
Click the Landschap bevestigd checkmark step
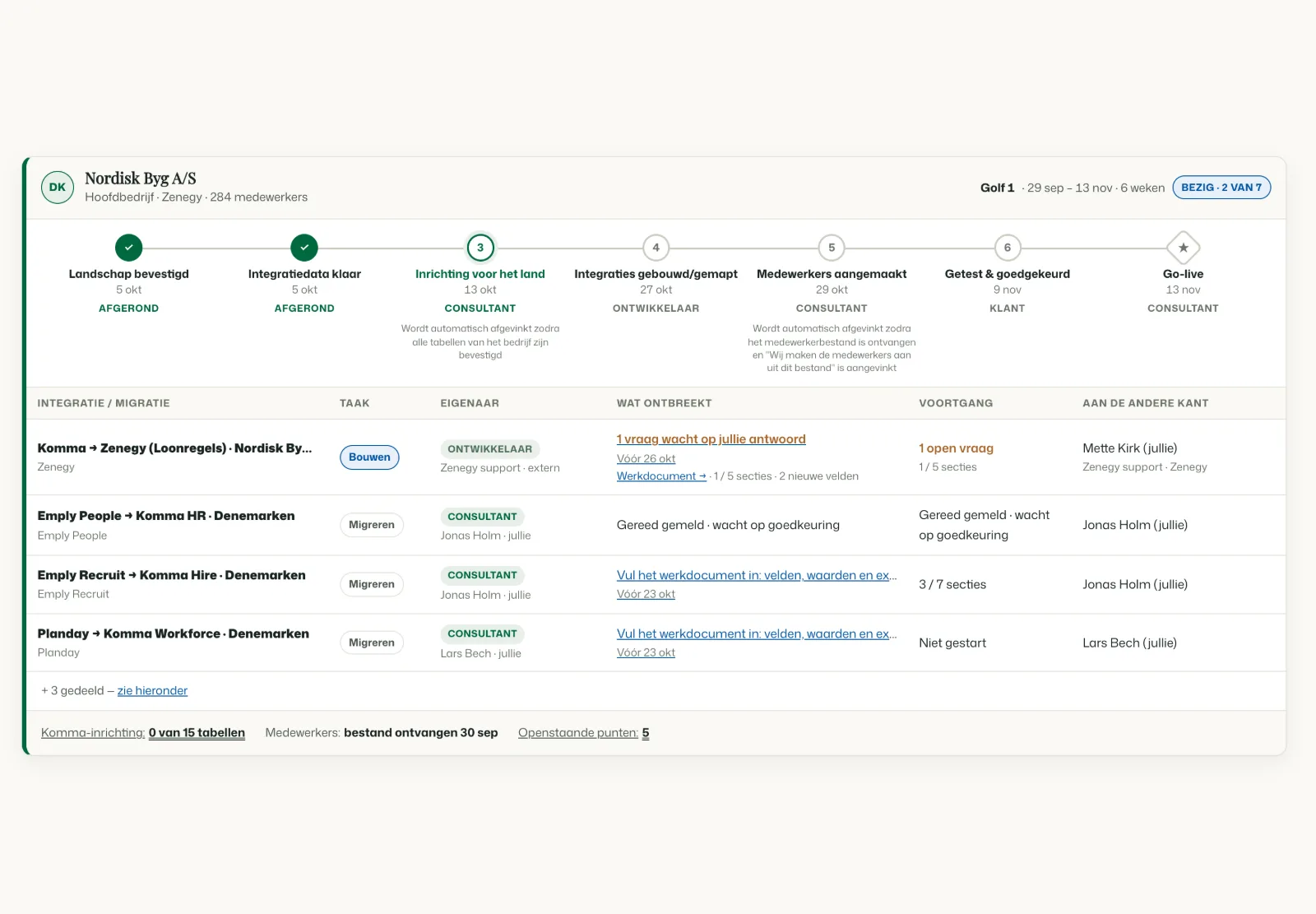(x=128, y=248)
